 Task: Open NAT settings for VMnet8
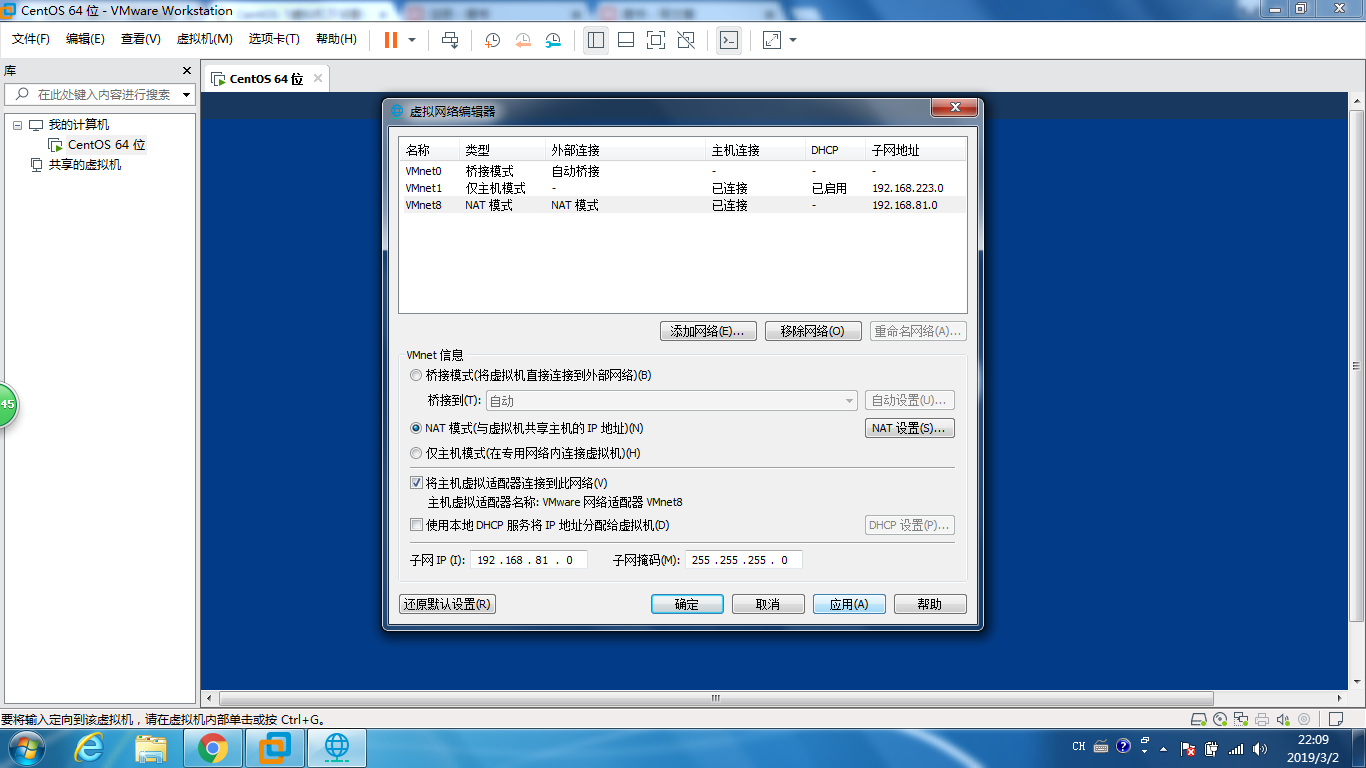click(x=909, y=427)
